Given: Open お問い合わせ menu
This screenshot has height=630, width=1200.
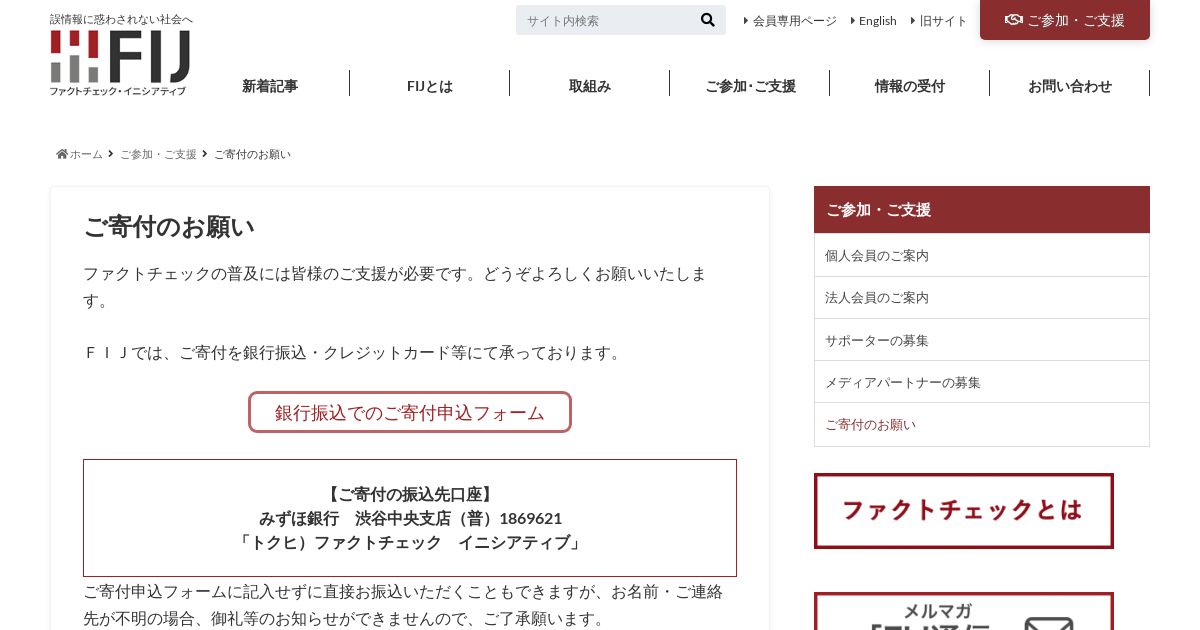Looking at the screenshot, I should coord(1070,86).
